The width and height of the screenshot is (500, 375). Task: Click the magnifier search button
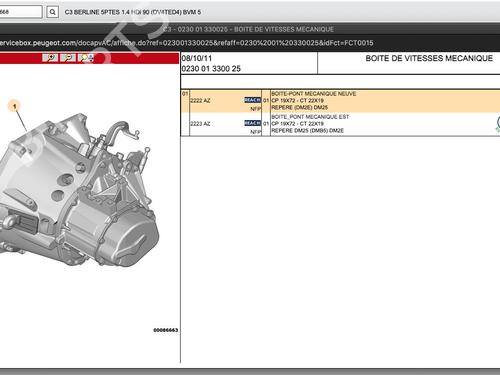pos(52,12)
